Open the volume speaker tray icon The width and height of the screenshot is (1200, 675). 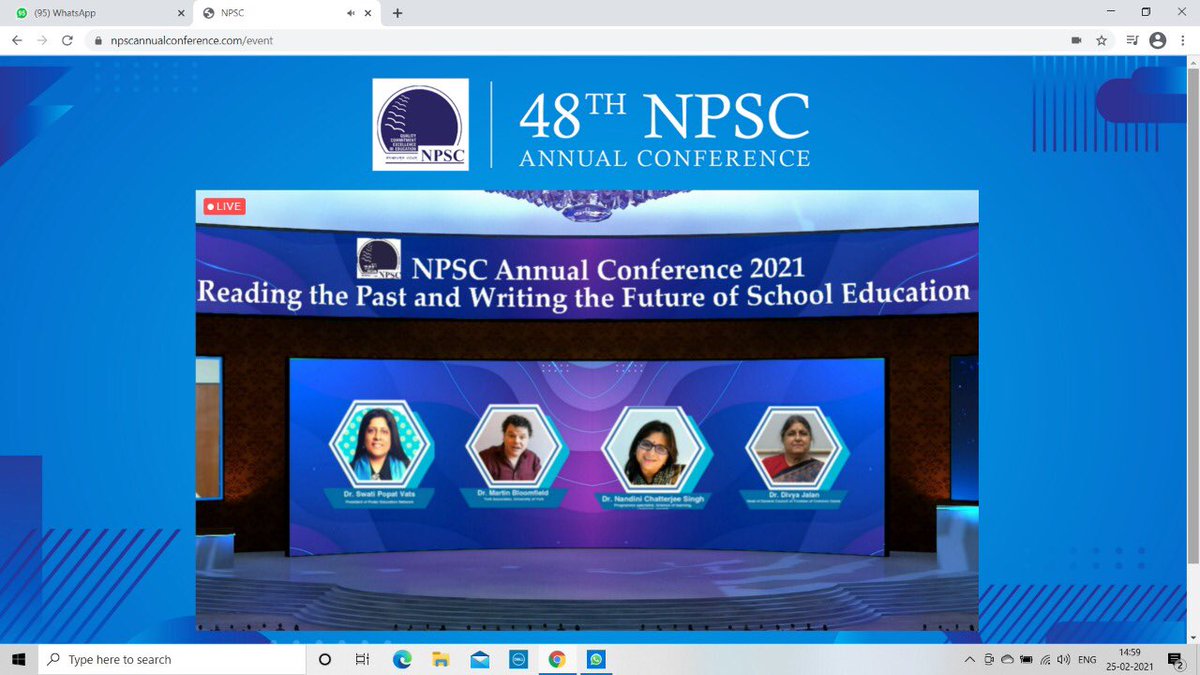click(1064, 659)
